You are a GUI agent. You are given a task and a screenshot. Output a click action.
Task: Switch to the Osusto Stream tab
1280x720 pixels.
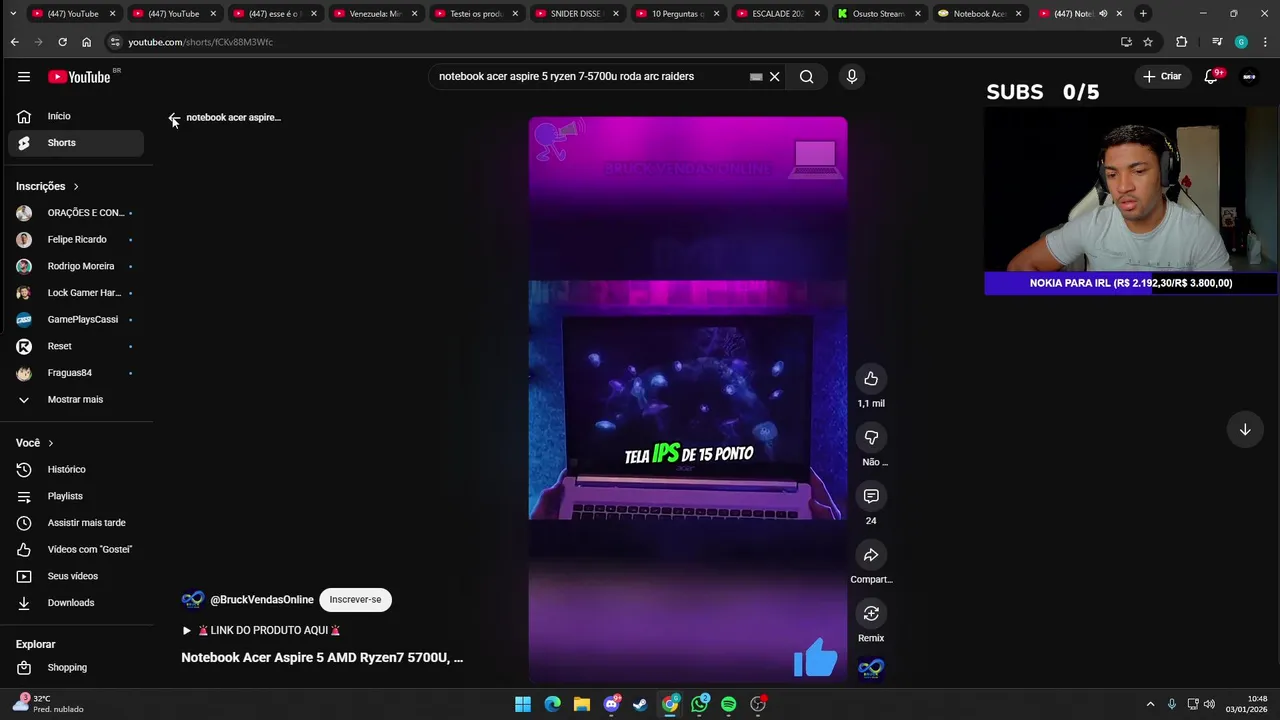point(878,14)
